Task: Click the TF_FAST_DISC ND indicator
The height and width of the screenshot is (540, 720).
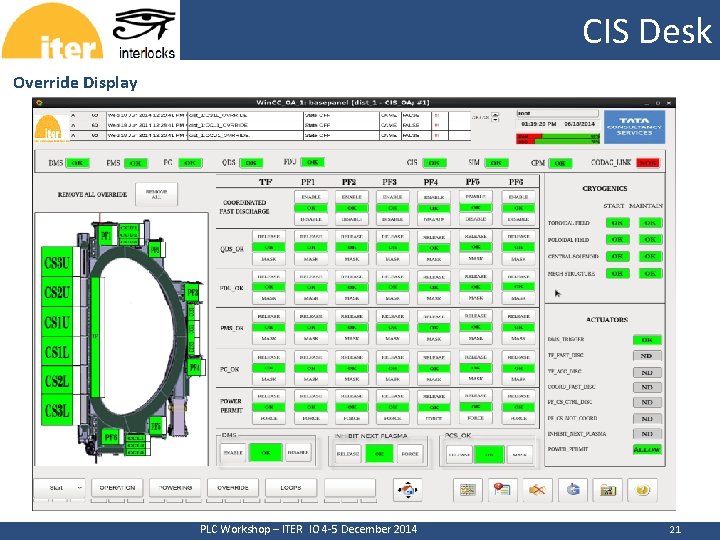Action: tap(647, 356)
